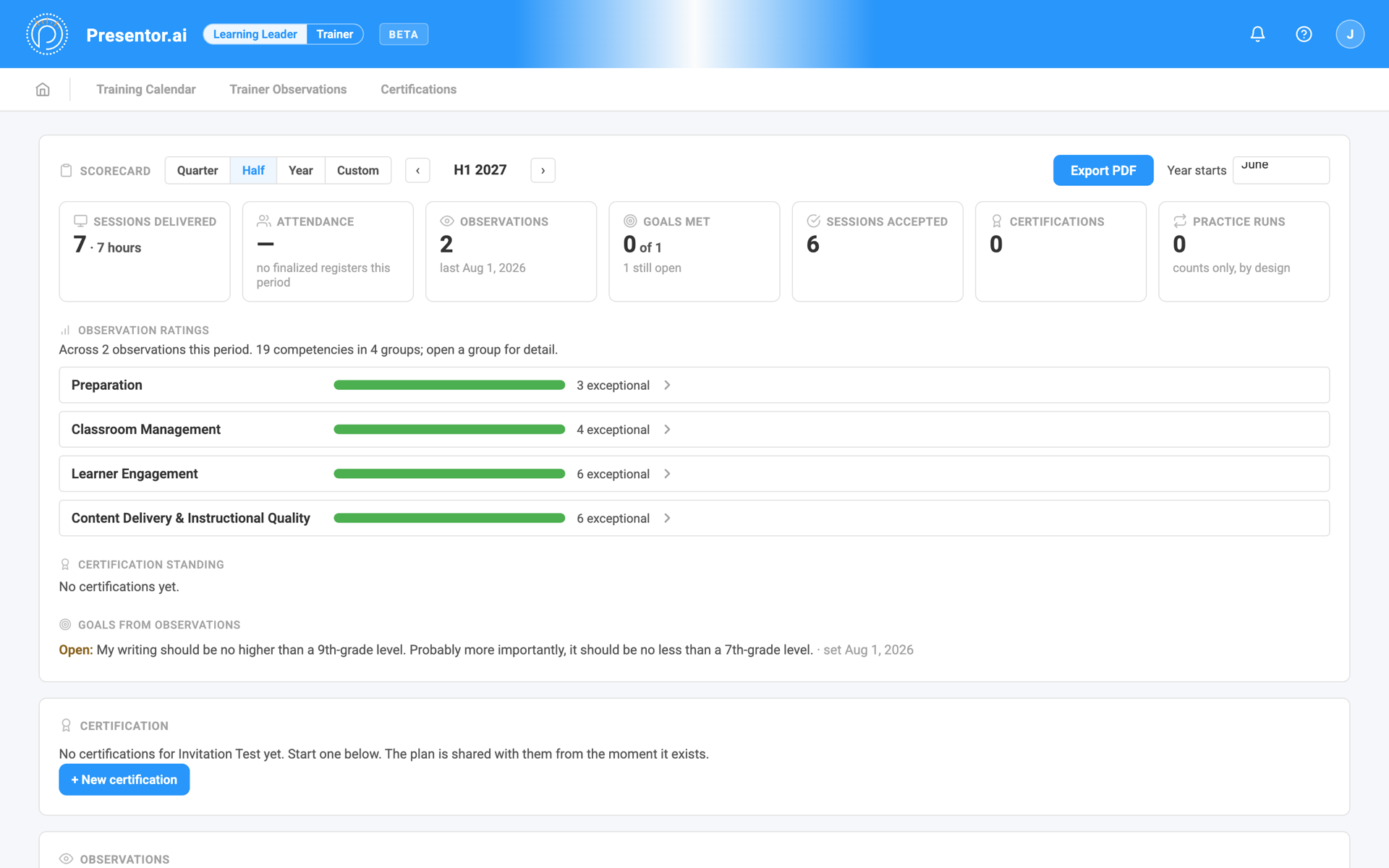Image resolution: width=1389 pixels, height=868 pixels.
Task: Click the Certifications card ribbon icon
Action: tap(997, 221)
